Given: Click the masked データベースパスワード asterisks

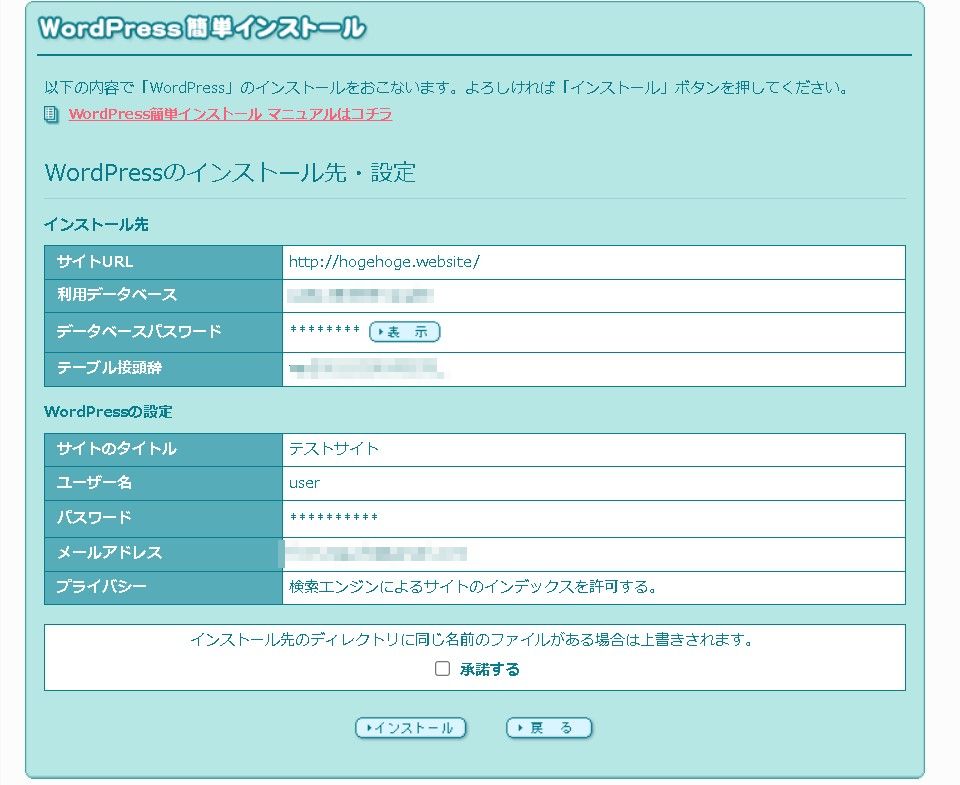Looking at the screenshot, I should pos(324,331).
